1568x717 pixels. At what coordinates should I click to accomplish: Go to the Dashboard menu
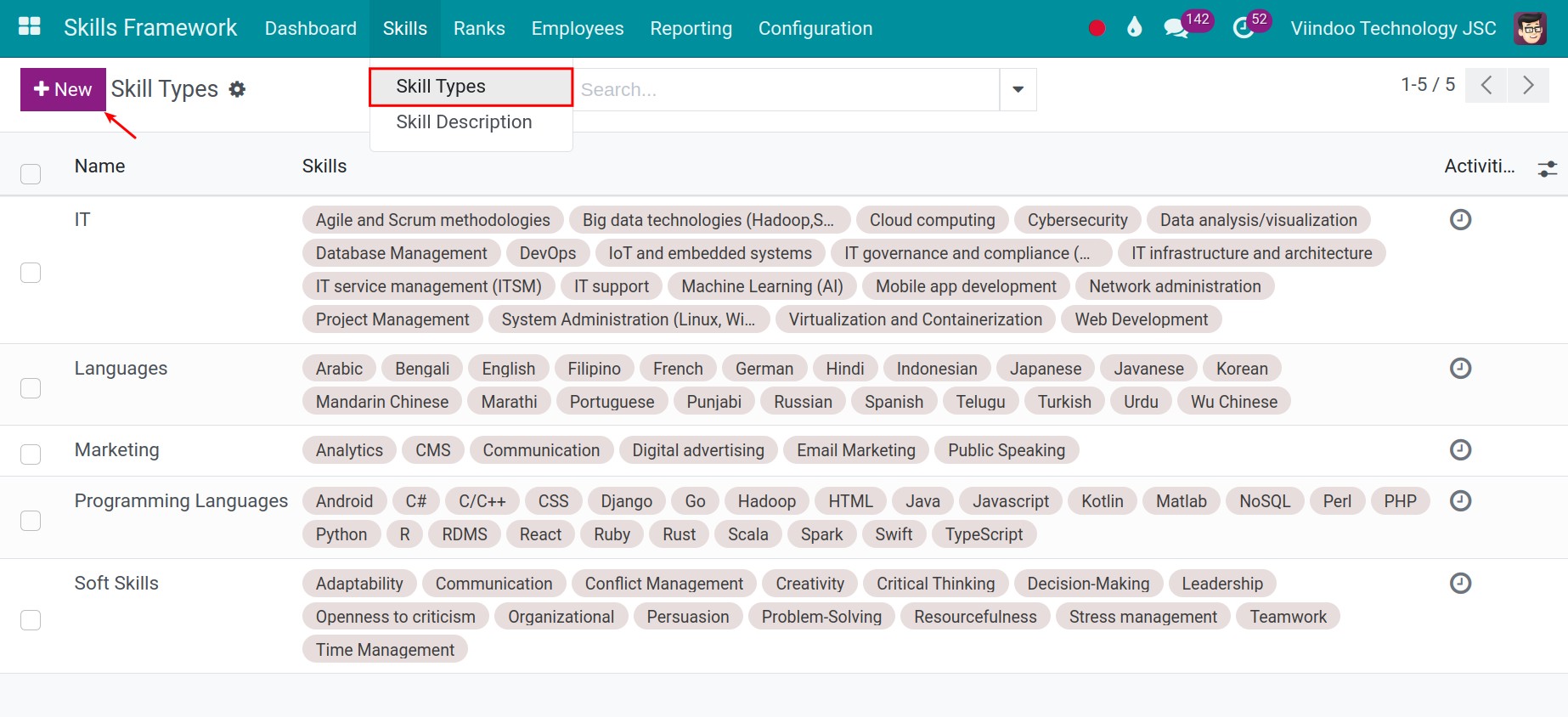pyautogui.click(x=311, y=28)
